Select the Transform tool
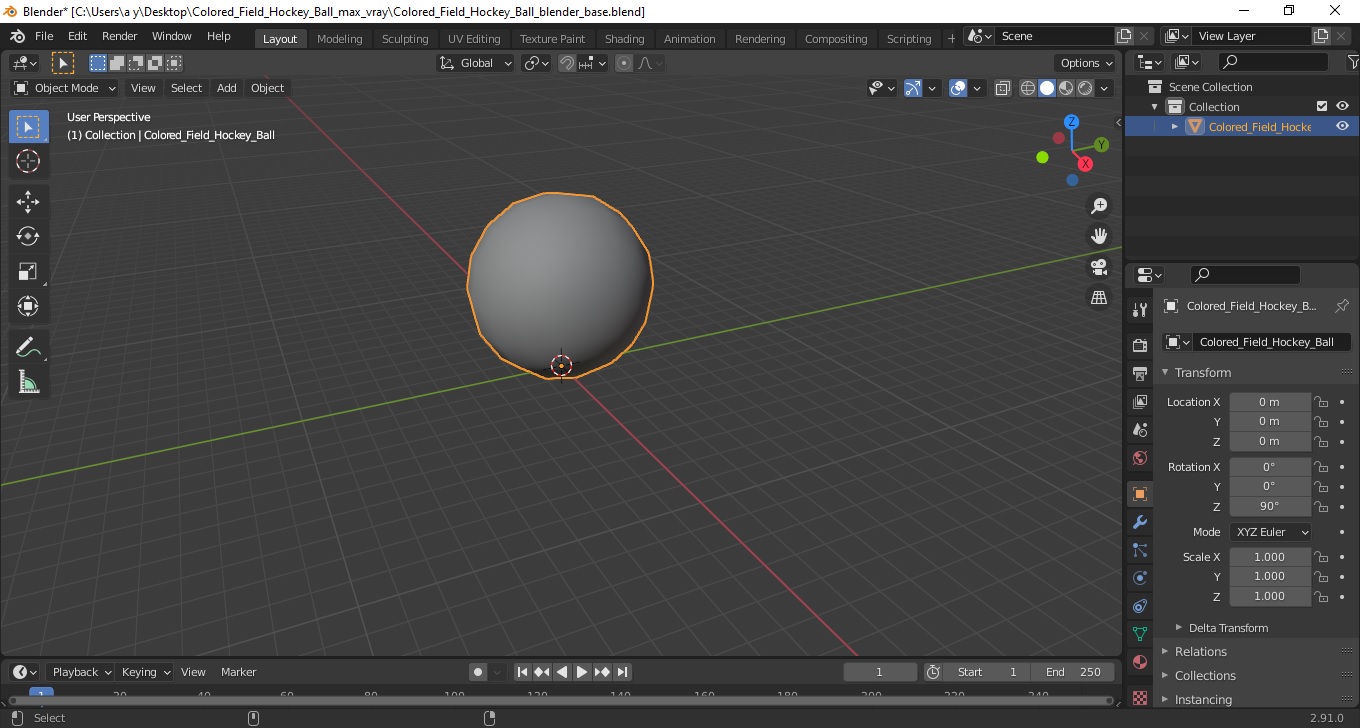This screenshot has width=1360, height=728. pyautogui.click(x=28, y=306)
